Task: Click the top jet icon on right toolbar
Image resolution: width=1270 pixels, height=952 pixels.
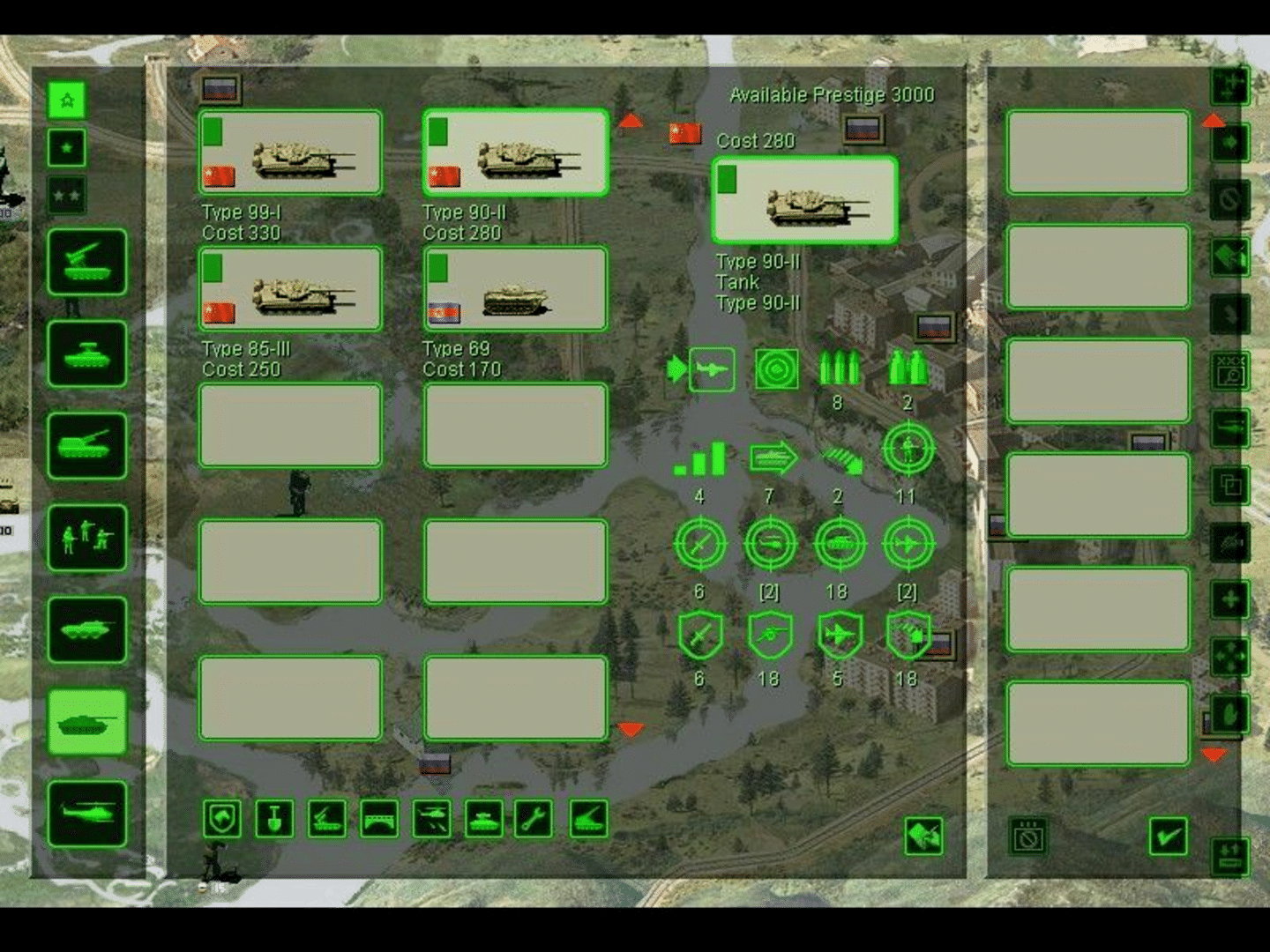Action: 1229,86
